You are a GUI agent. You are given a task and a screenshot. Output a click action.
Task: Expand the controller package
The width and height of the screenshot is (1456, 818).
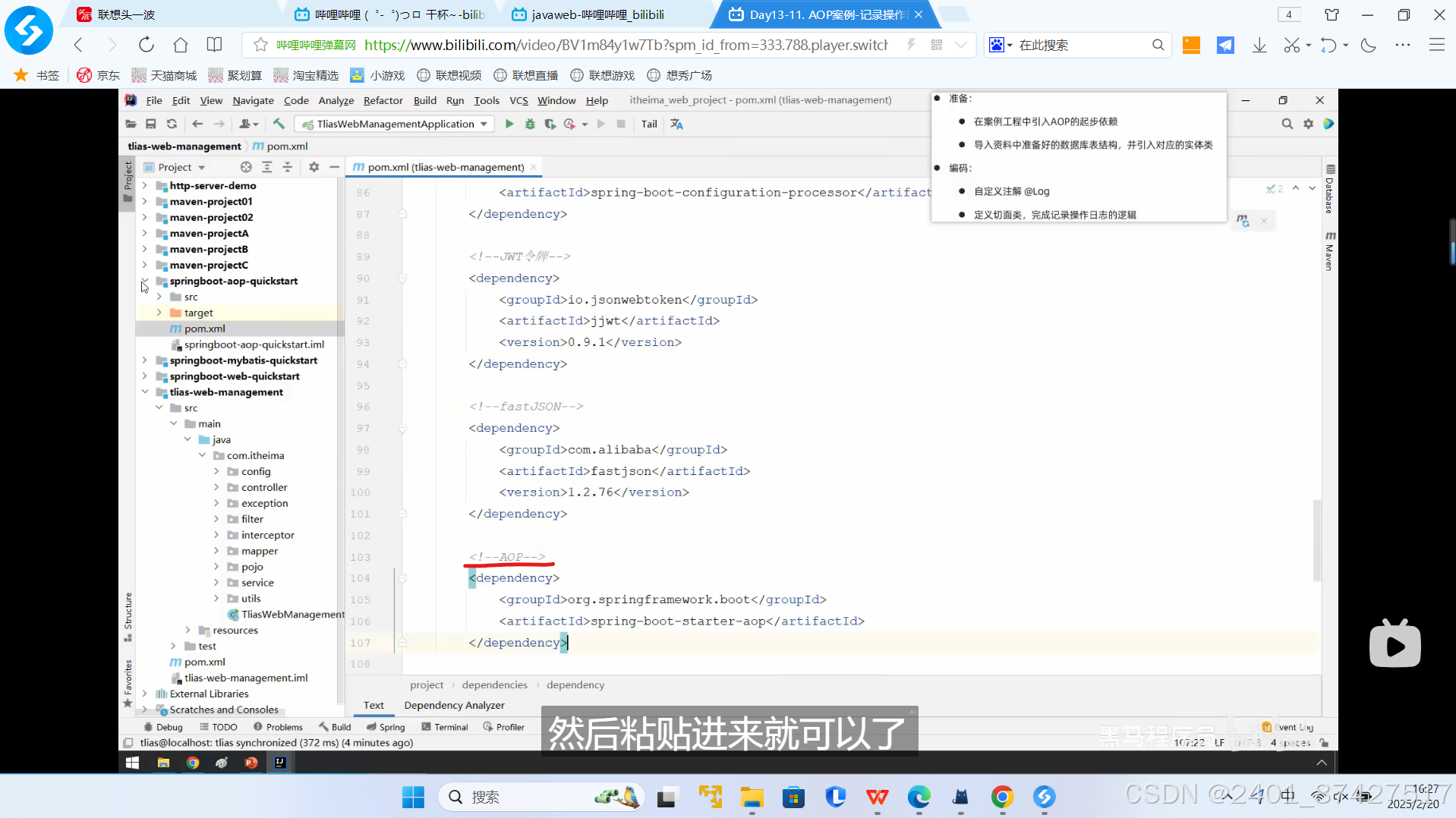216,487
